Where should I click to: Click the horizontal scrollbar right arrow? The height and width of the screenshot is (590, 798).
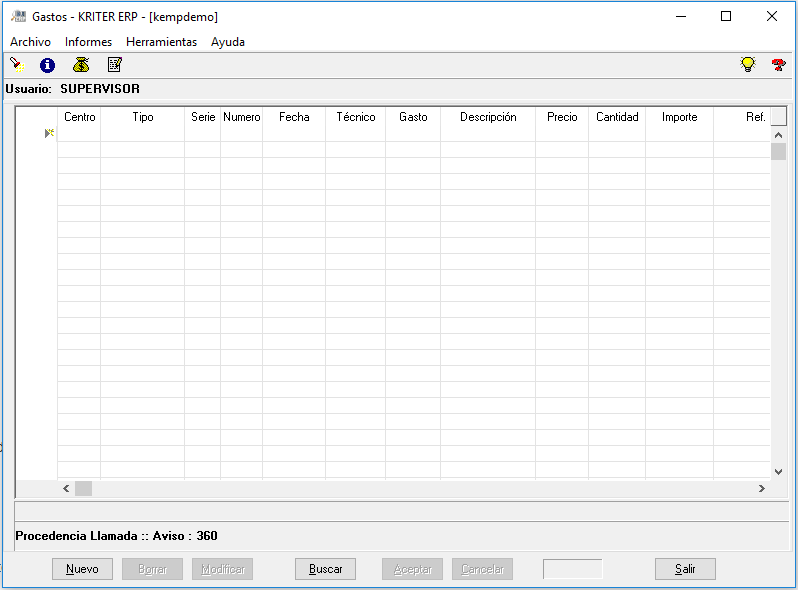click(761, 488)
